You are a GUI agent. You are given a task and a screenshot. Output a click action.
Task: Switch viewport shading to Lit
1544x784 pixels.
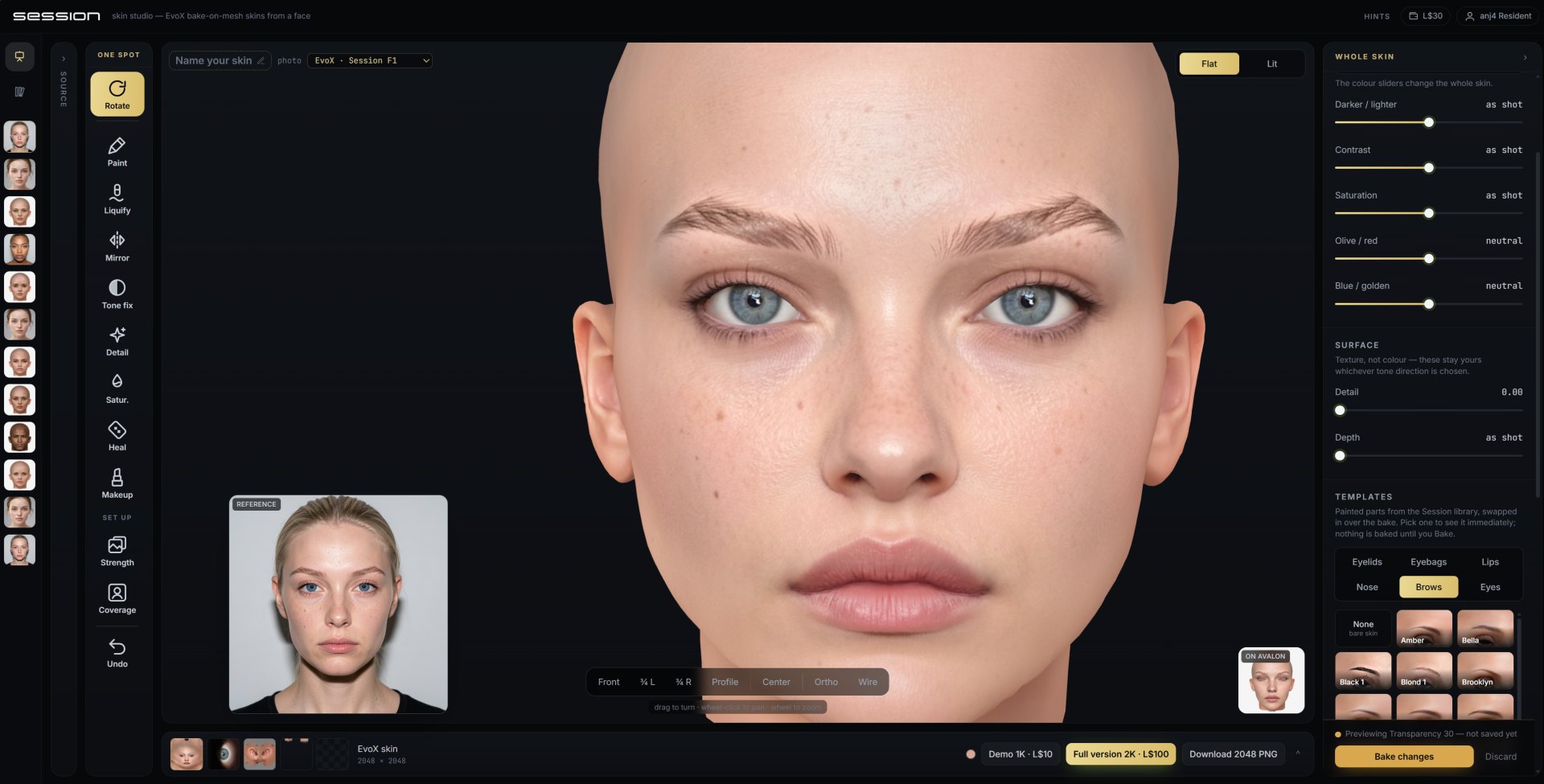coord(1271,64)
